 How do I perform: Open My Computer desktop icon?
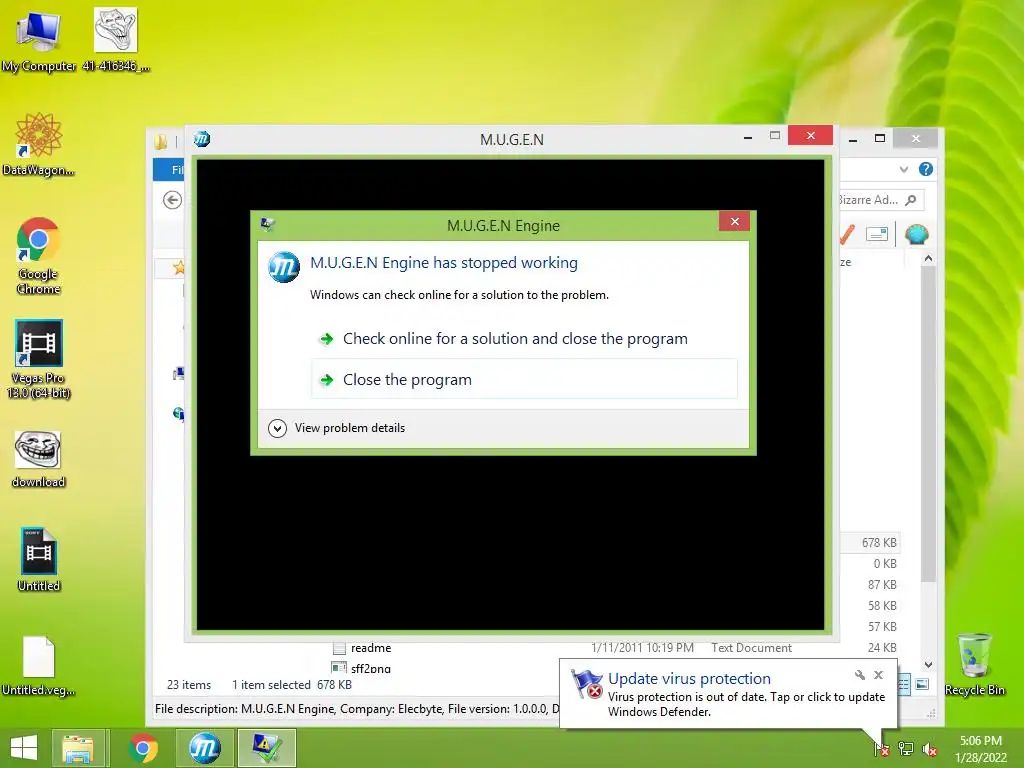point(38,40)
